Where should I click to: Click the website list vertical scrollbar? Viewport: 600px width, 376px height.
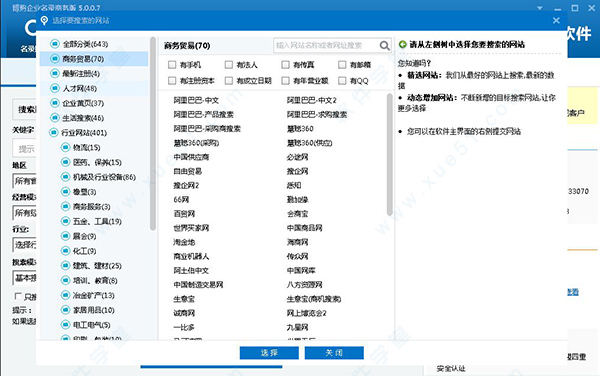point(390,154)
